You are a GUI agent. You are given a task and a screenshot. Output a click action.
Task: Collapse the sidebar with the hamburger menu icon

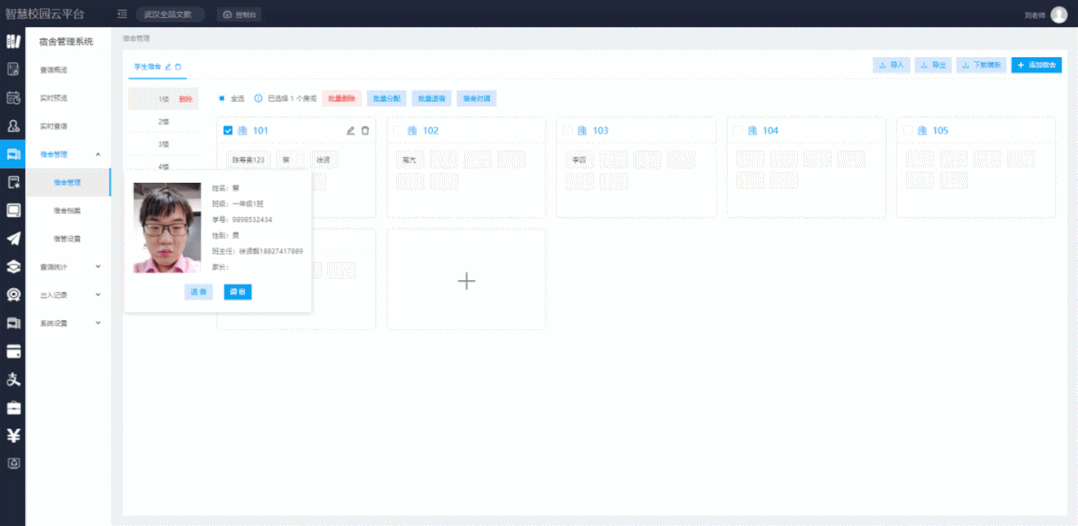point(122,14)
